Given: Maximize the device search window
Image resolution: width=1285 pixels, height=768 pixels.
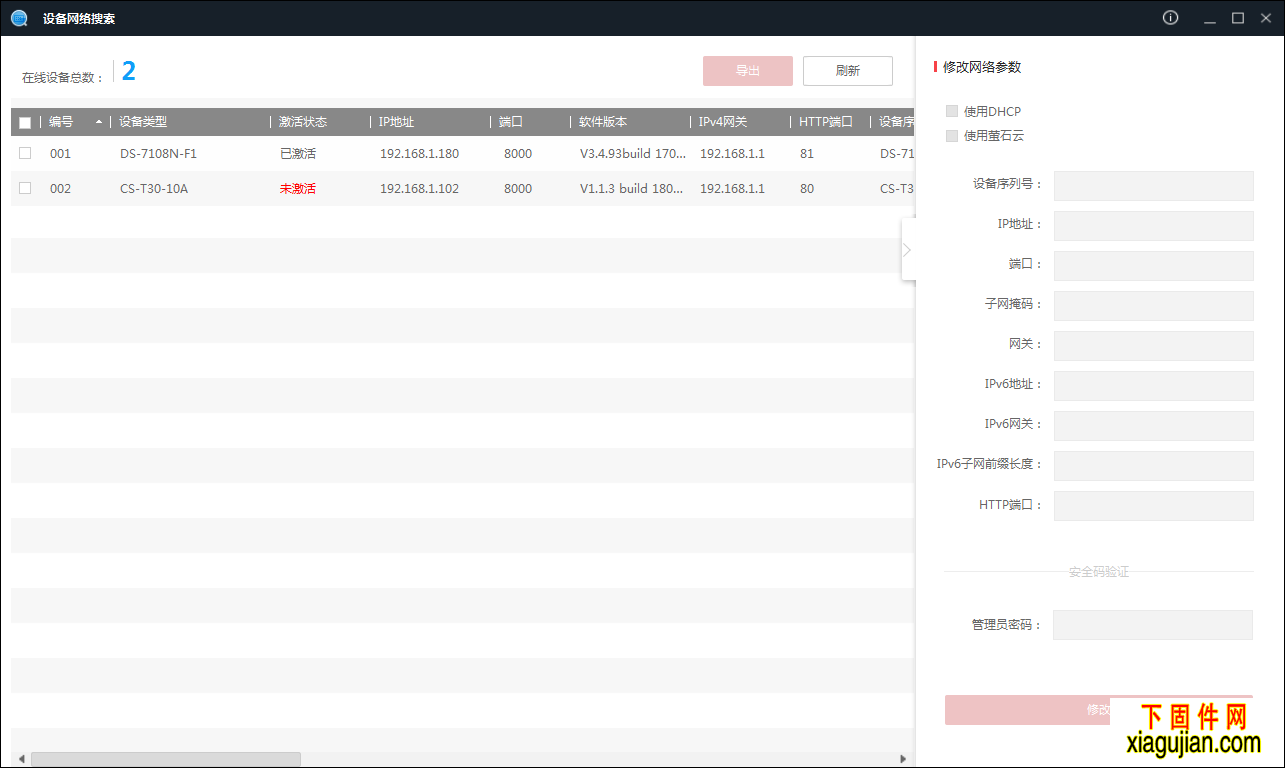Looking at the screenshot, I should click(x=1238, y=18).
